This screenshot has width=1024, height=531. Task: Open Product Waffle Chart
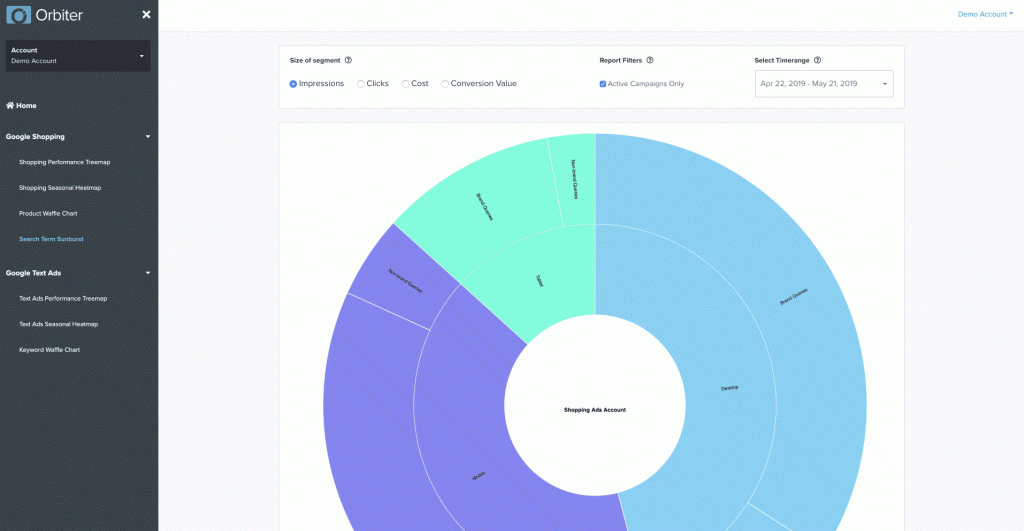coord(48,214)
